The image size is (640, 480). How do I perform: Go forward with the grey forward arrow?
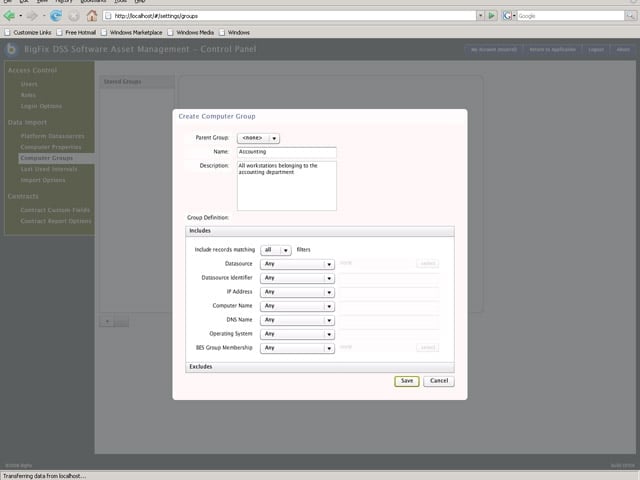[x=32, y=16]
